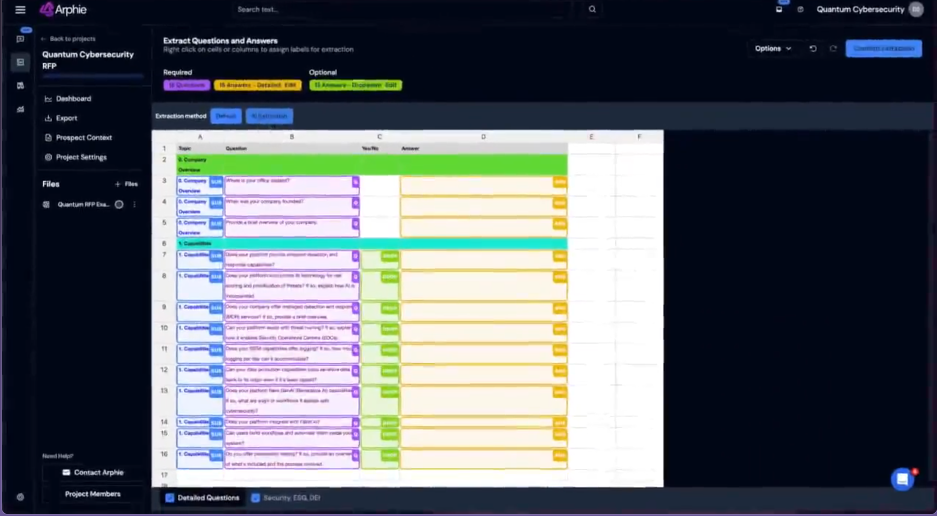Select column A header
Image resolution: width=937 pixels, height=516 pixels.
pos(200,137)
